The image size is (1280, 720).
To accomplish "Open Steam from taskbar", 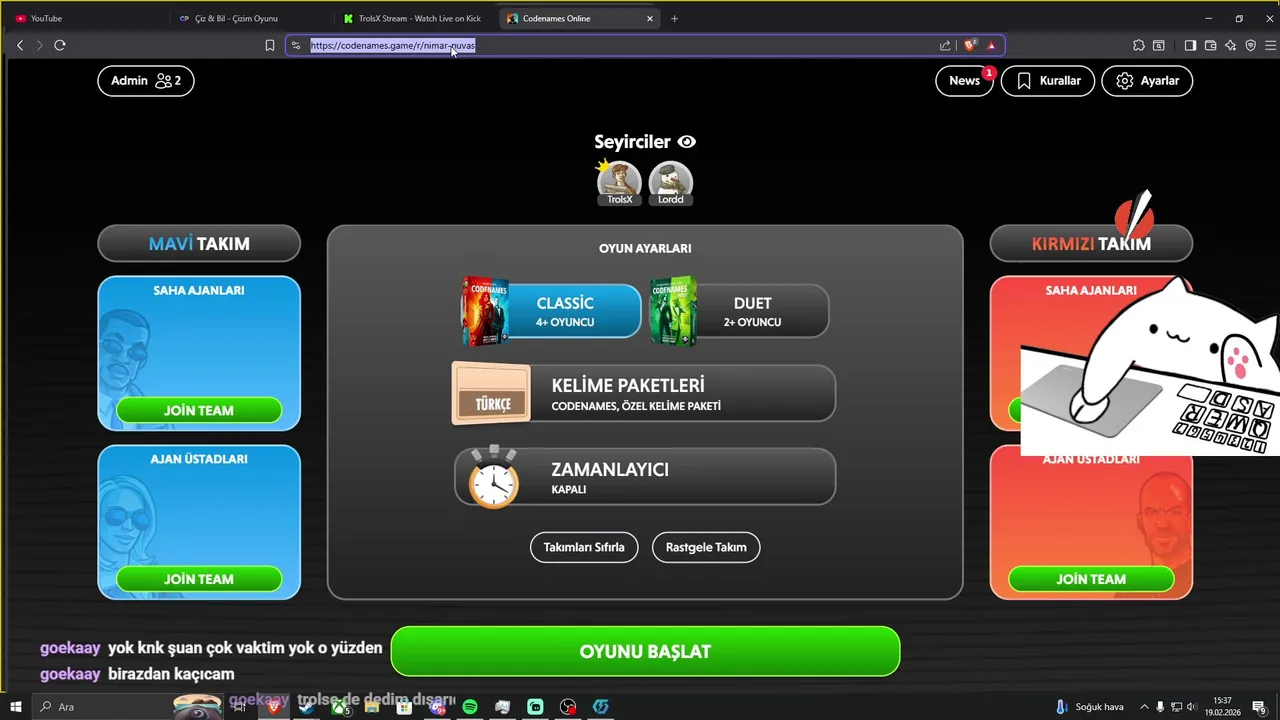I will tap(308, 707).
